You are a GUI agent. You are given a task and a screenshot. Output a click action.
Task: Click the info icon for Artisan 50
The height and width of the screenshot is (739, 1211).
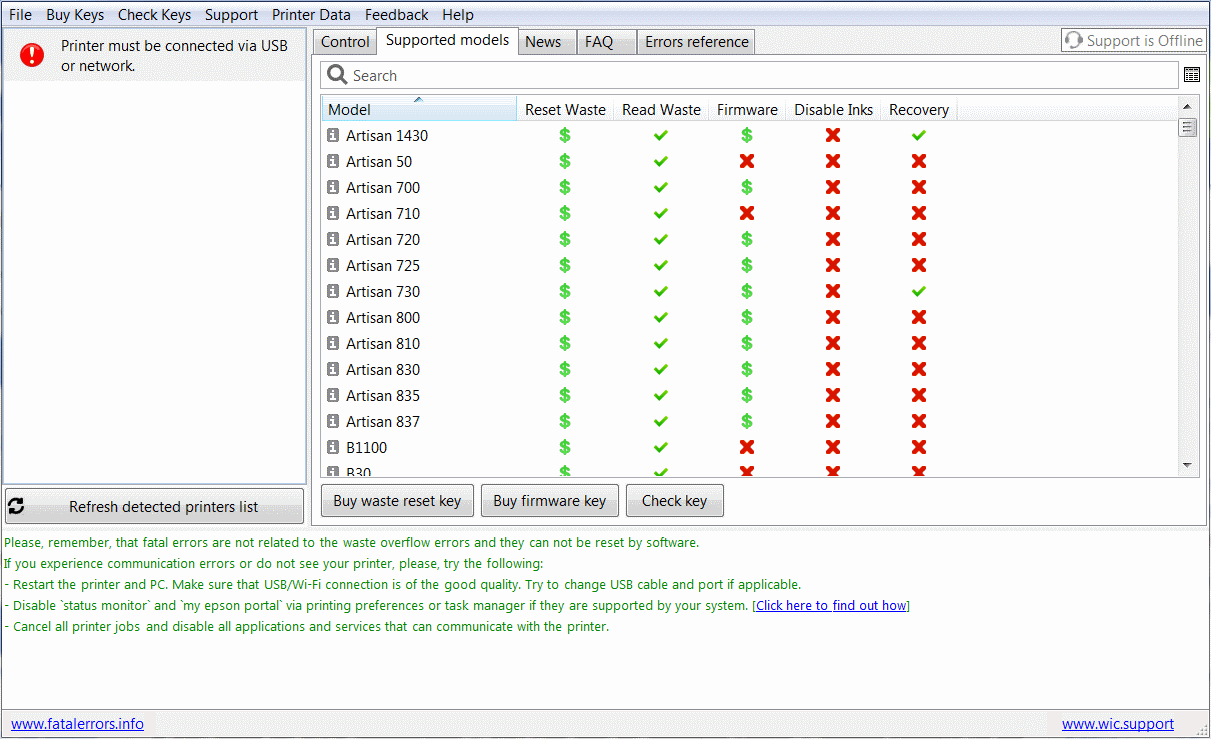click(x=333, y=162)
